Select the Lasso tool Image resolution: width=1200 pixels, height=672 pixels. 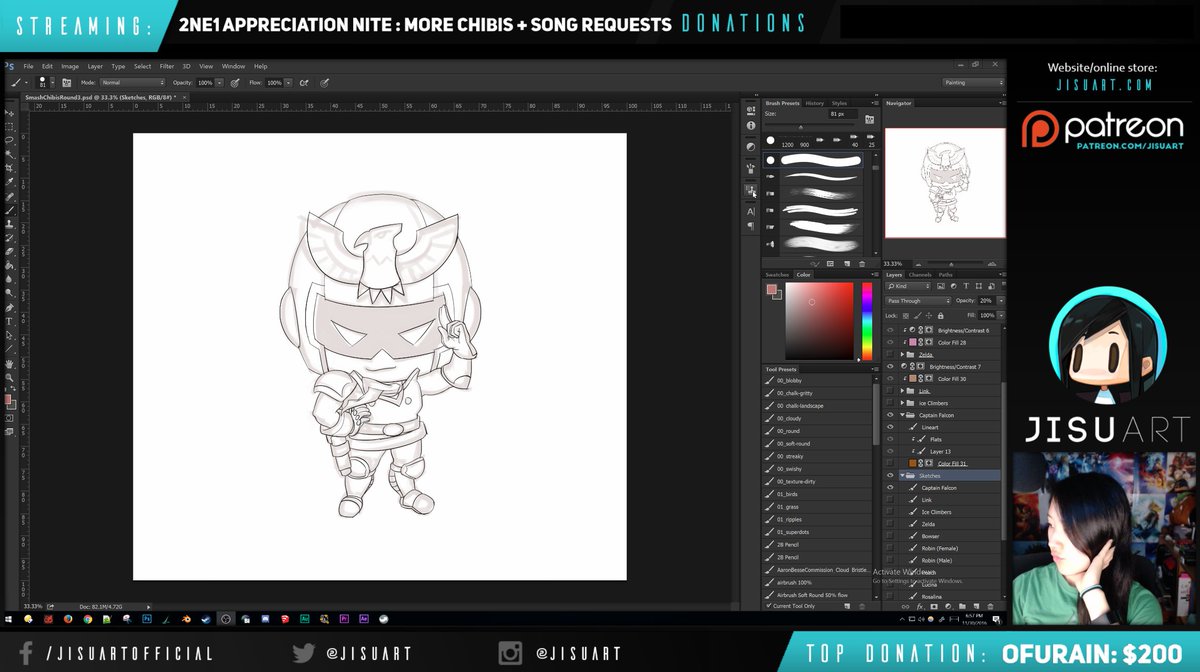click(x=10, y=140)
